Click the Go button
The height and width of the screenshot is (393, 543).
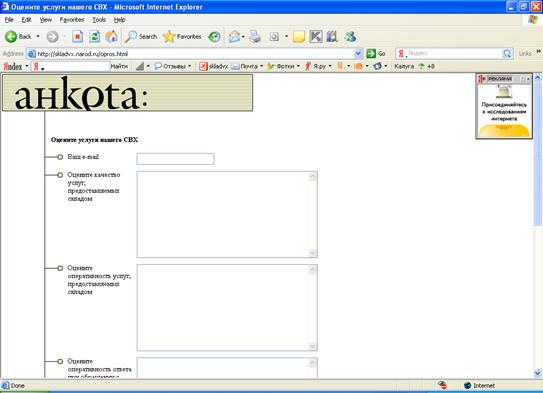tap(376, 53)
